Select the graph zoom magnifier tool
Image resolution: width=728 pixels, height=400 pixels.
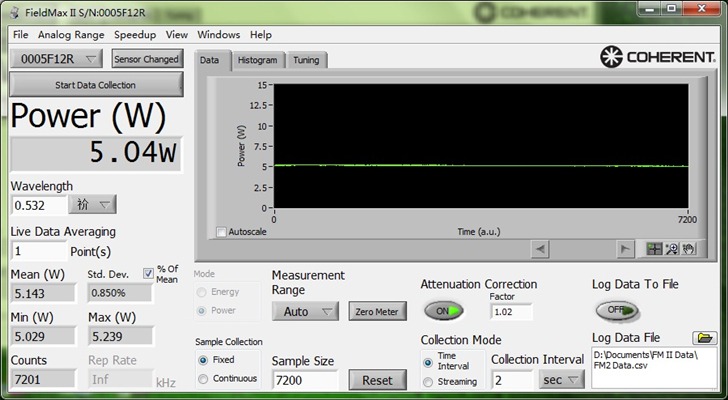point(671,249)
